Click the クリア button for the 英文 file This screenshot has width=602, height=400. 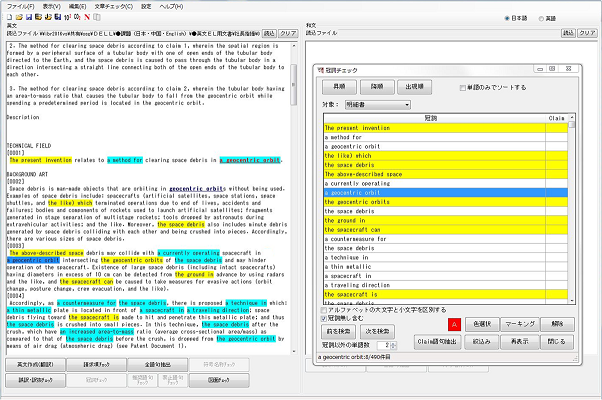click(288, 34)
